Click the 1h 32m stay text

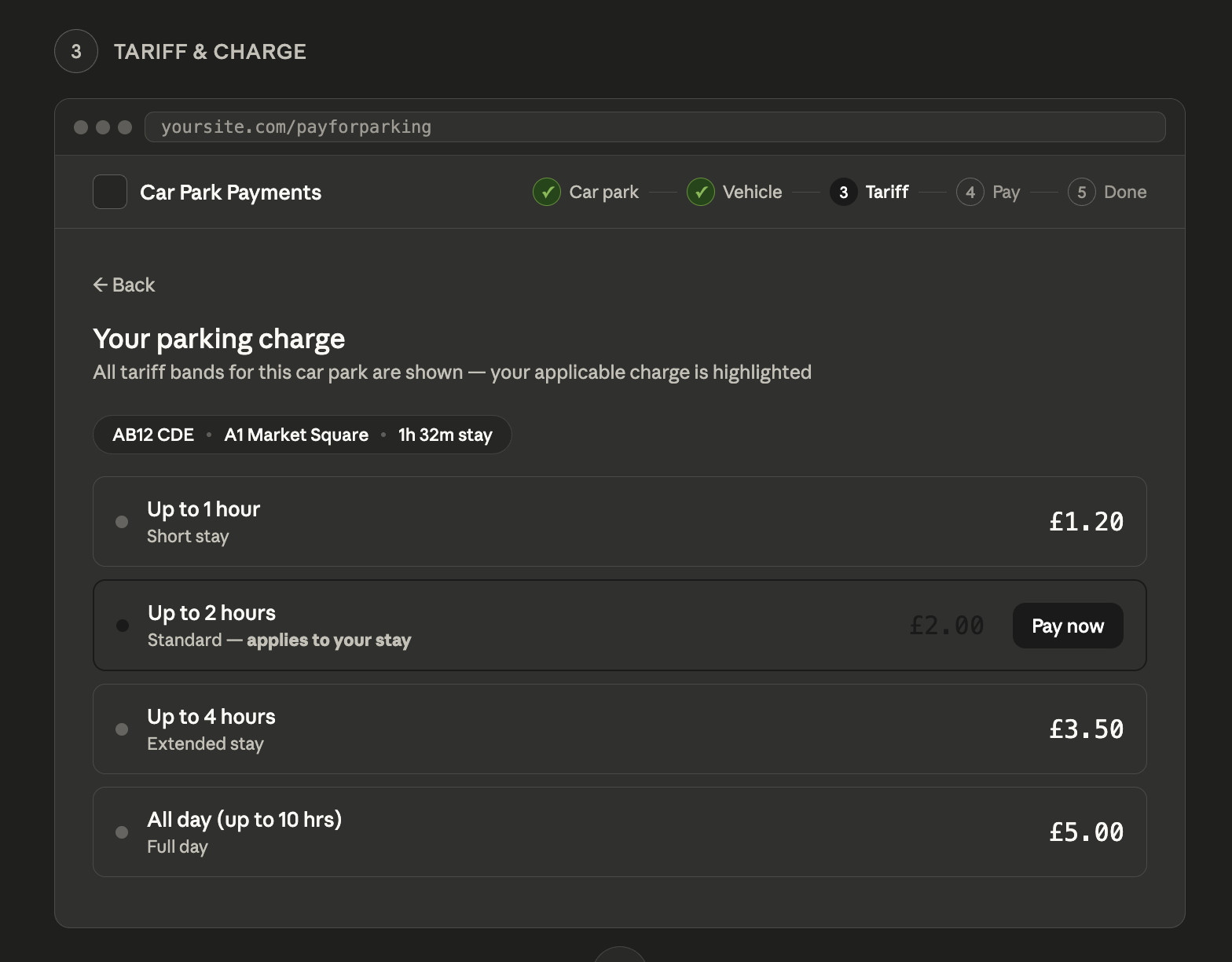pyautogui.click(x=445, y=435)
